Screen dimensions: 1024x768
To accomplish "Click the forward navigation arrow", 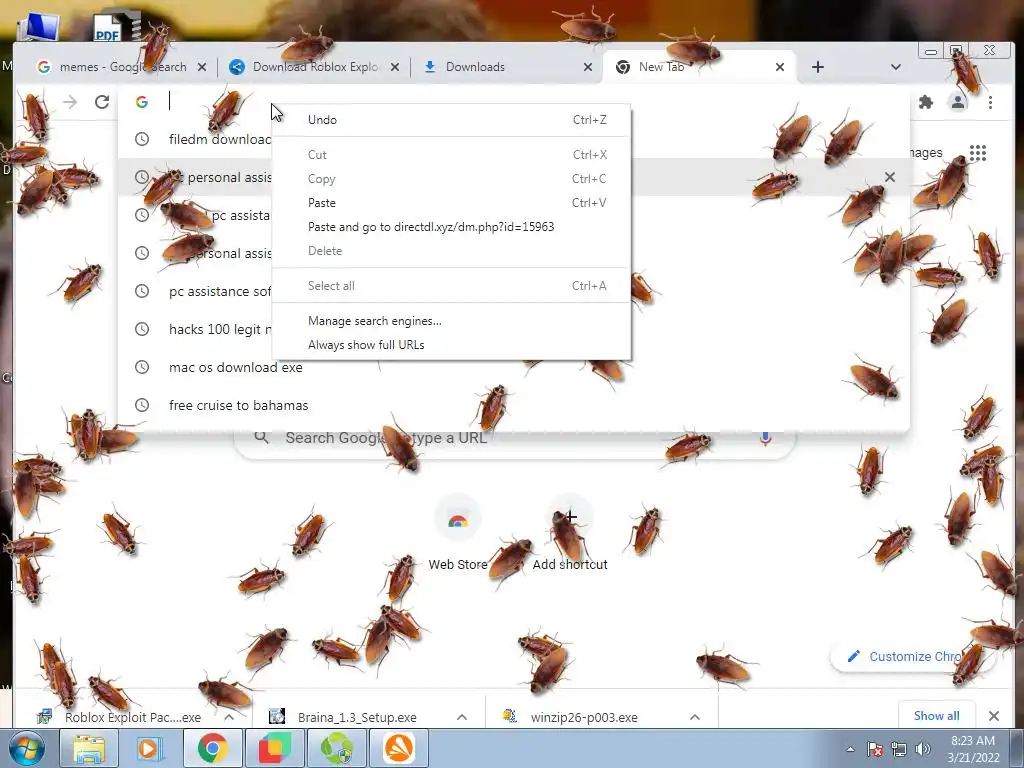I will tap(70, 102).
